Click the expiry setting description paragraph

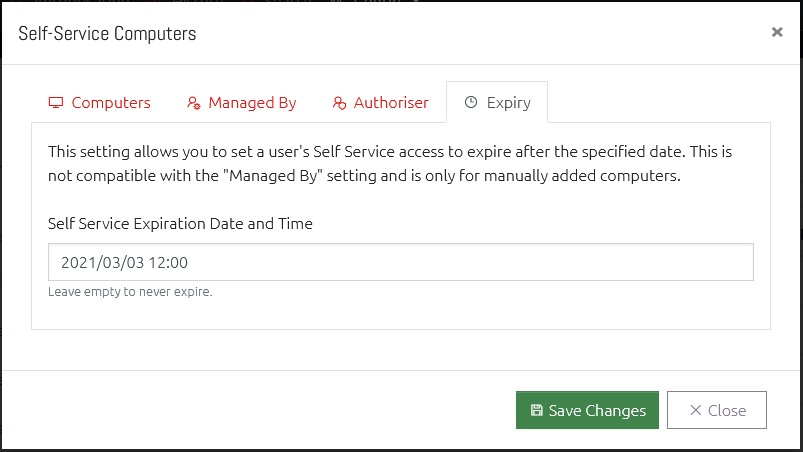pos(390,163)
